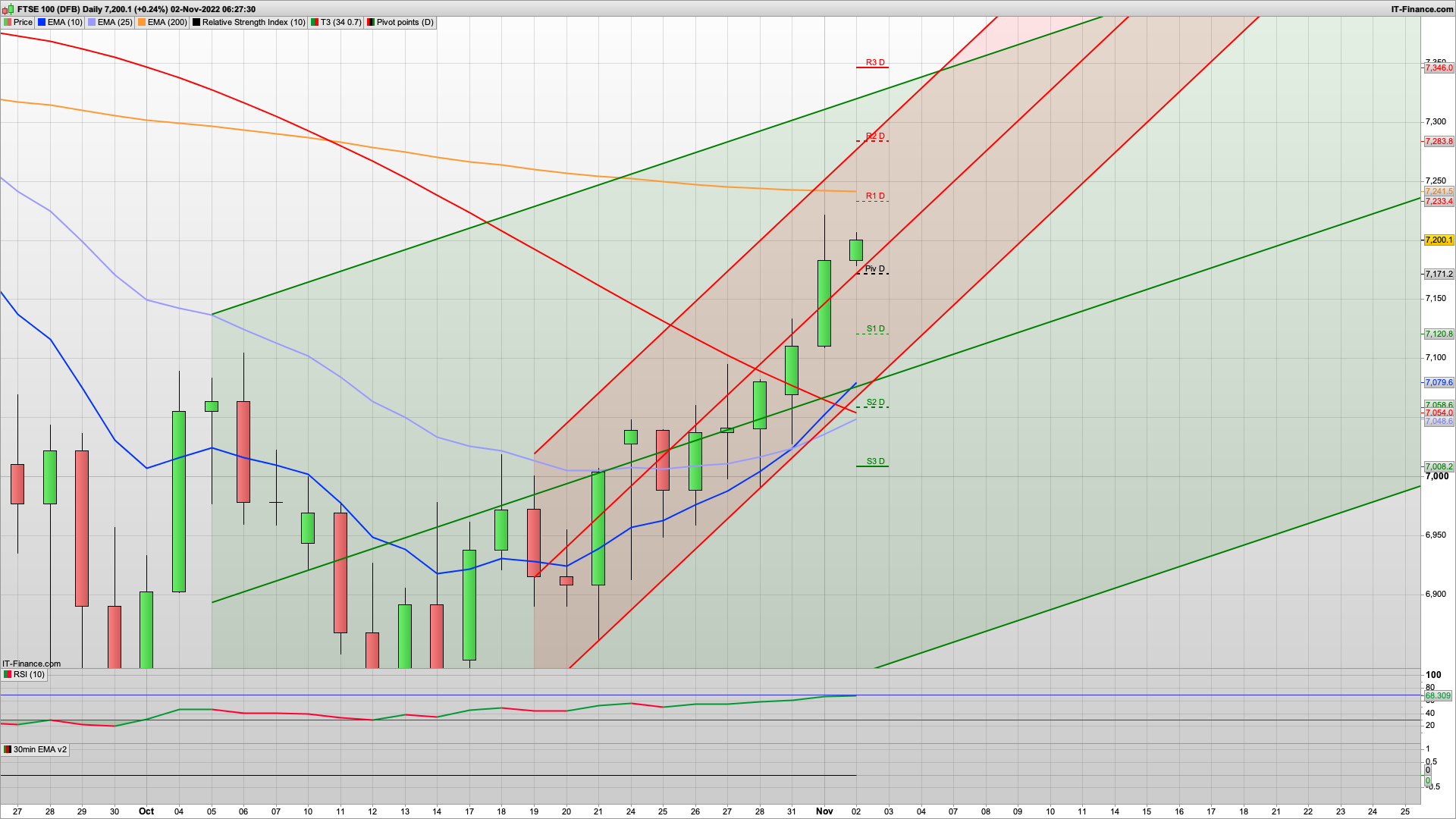Select the T3 (34 0.7) indicator legend
The height and width of the screenshot is (819, 1456).
pyautogui.click(x=336, y=22)
